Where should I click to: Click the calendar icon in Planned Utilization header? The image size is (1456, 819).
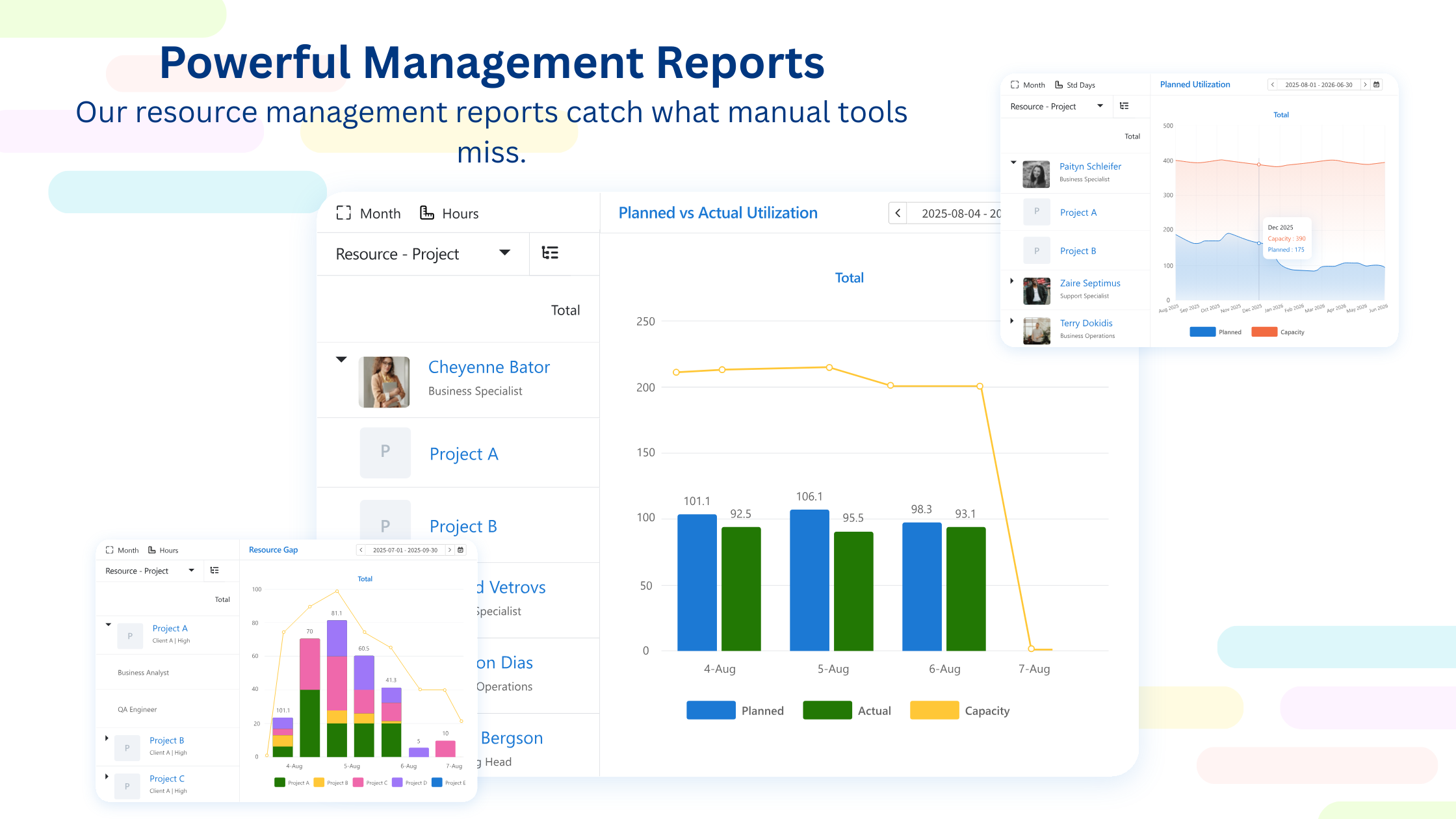click(1376, 84)
